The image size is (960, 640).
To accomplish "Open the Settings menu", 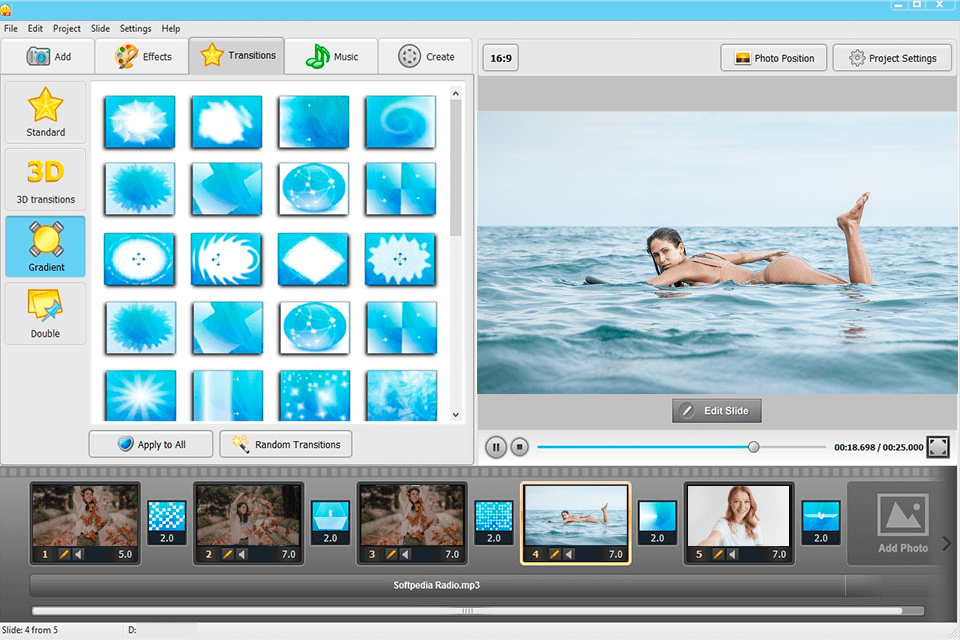I will click(x=135, y=28).
